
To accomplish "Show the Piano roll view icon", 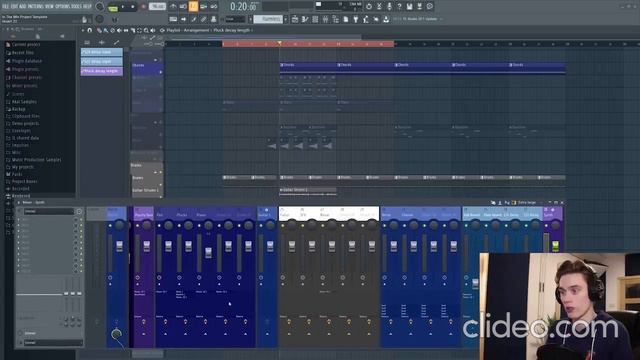I will click(305, 19).
